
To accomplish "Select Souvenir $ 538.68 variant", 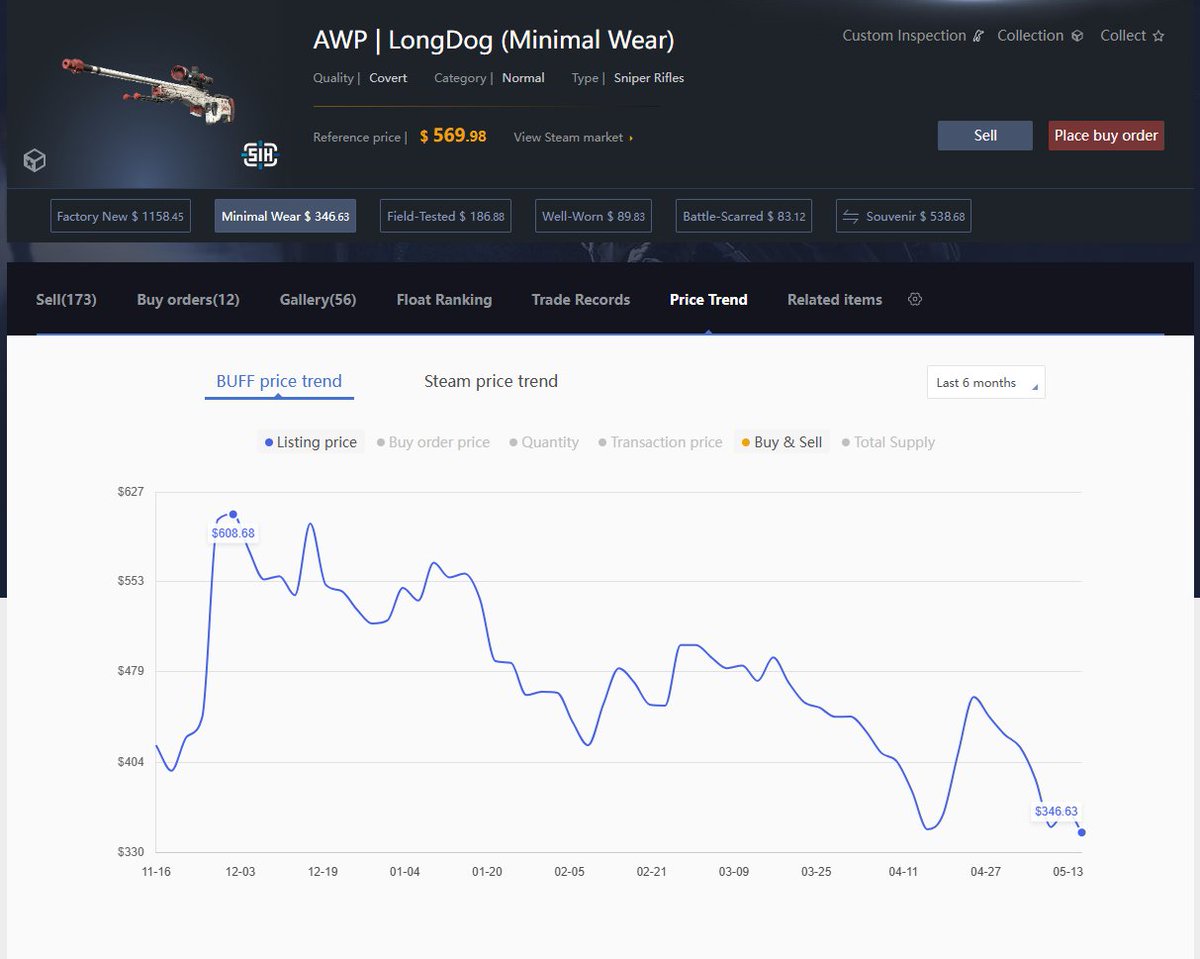I will pyautogui.click(x=903, y=216).
